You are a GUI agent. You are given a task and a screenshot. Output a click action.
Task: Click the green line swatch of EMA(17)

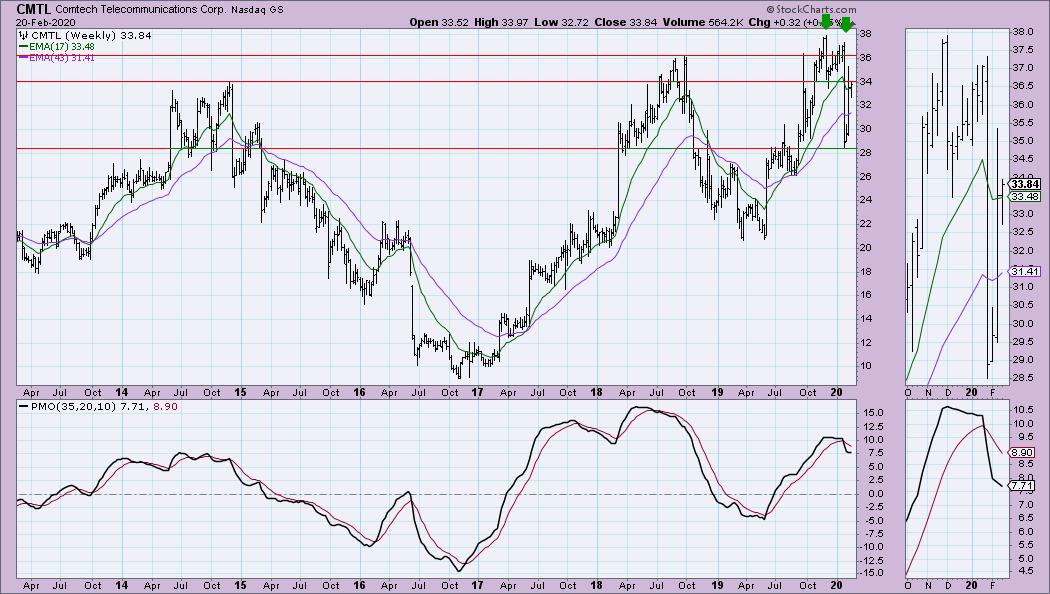pos(23,47)
